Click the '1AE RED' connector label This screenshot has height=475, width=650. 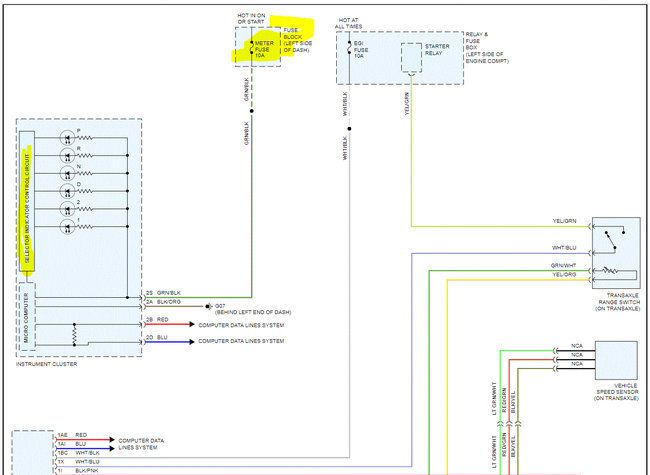point(72,435)
